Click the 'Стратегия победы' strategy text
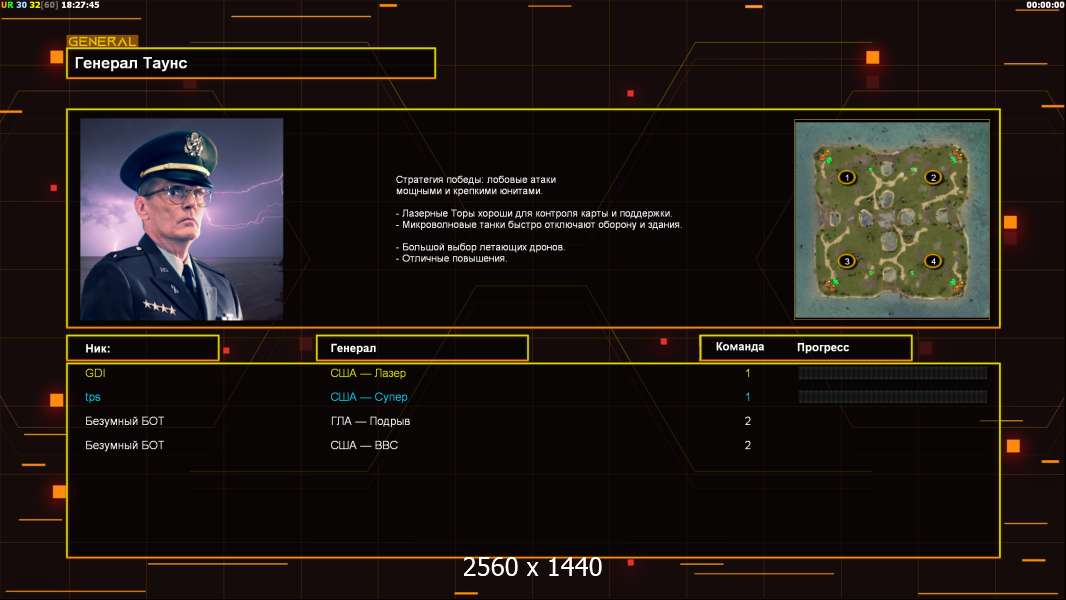This screenshot has width=1066, height=600. coord(476,185)
